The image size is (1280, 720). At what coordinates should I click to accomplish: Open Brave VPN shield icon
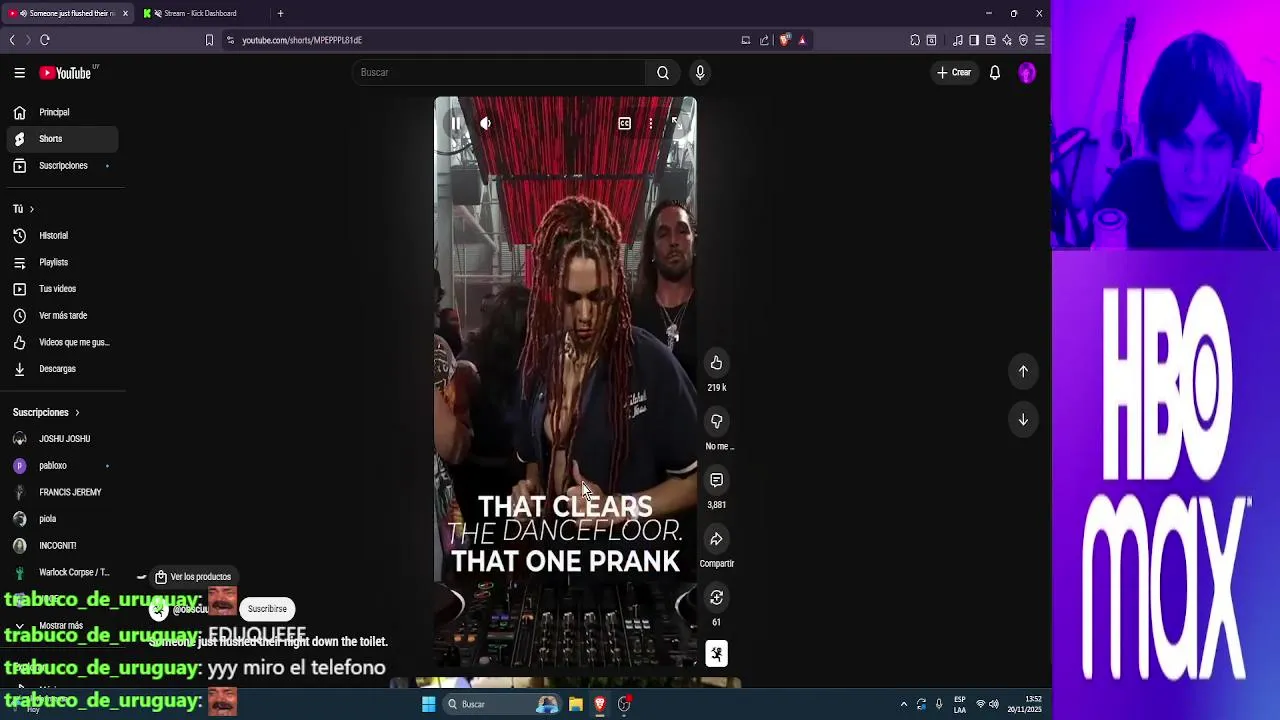1023,40
